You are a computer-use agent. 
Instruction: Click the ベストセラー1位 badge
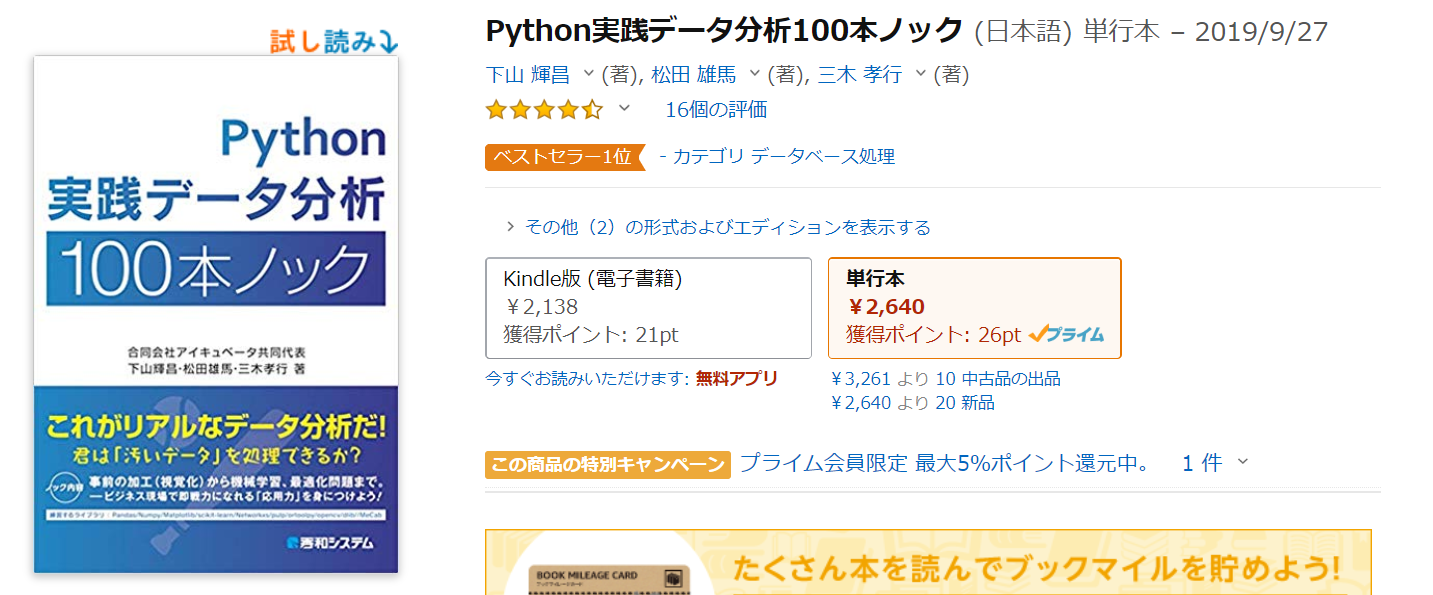565,157
